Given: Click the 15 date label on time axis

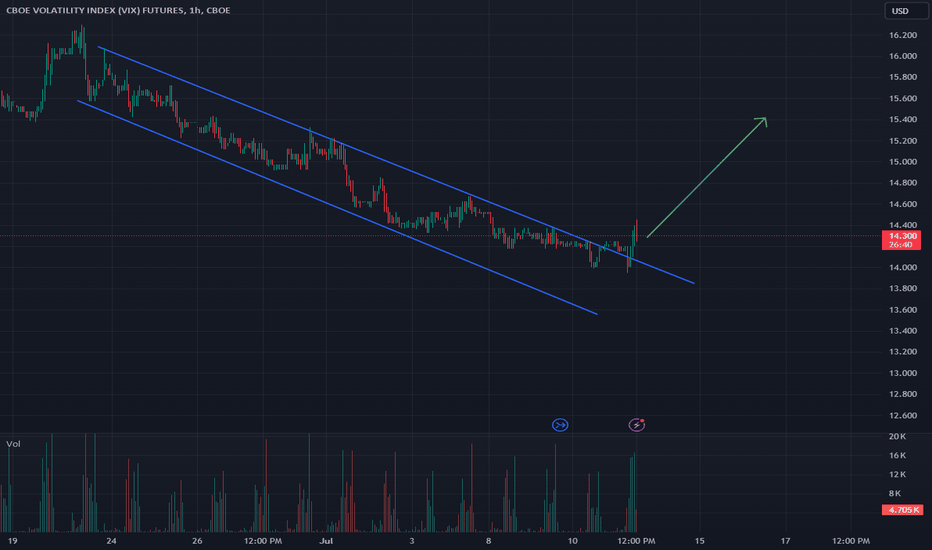Looking at the screenshot, I should pos(700,540).
